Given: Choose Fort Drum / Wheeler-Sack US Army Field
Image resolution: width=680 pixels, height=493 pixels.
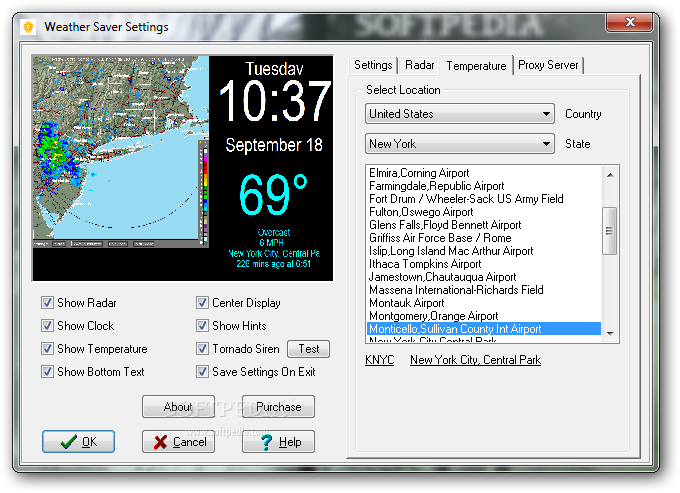Looking at the screenshot, I should pos(484,199).
